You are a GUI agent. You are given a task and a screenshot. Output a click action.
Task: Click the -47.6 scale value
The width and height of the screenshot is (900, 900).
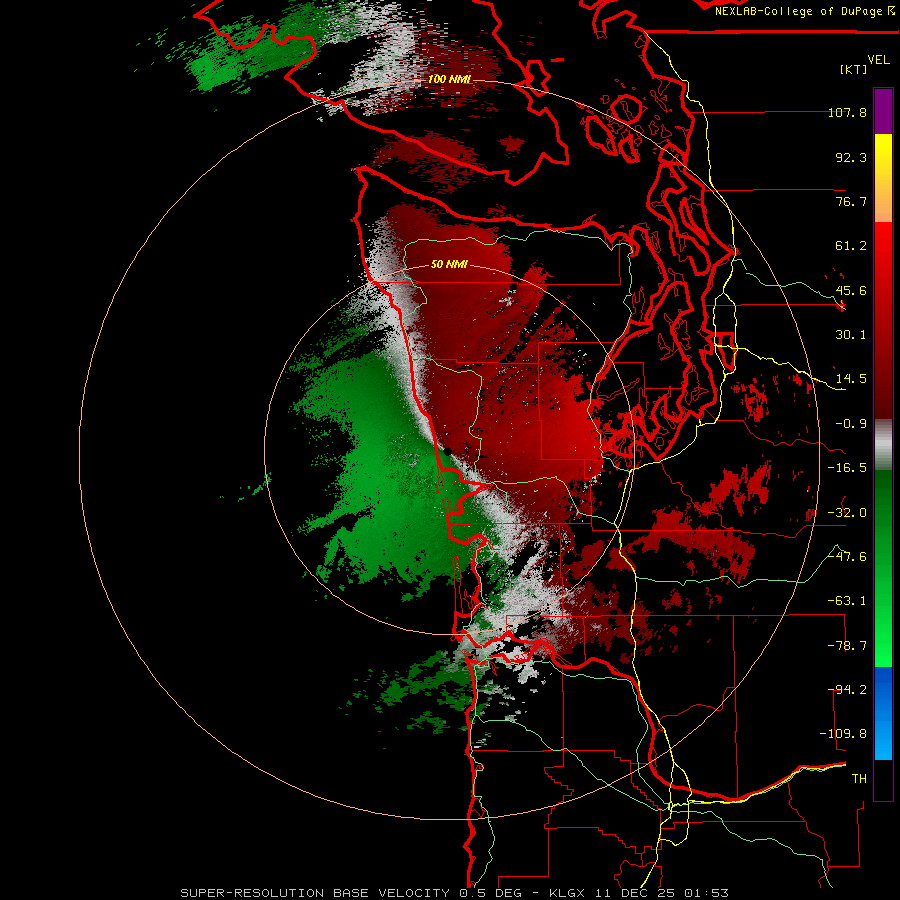click(847, 557)
